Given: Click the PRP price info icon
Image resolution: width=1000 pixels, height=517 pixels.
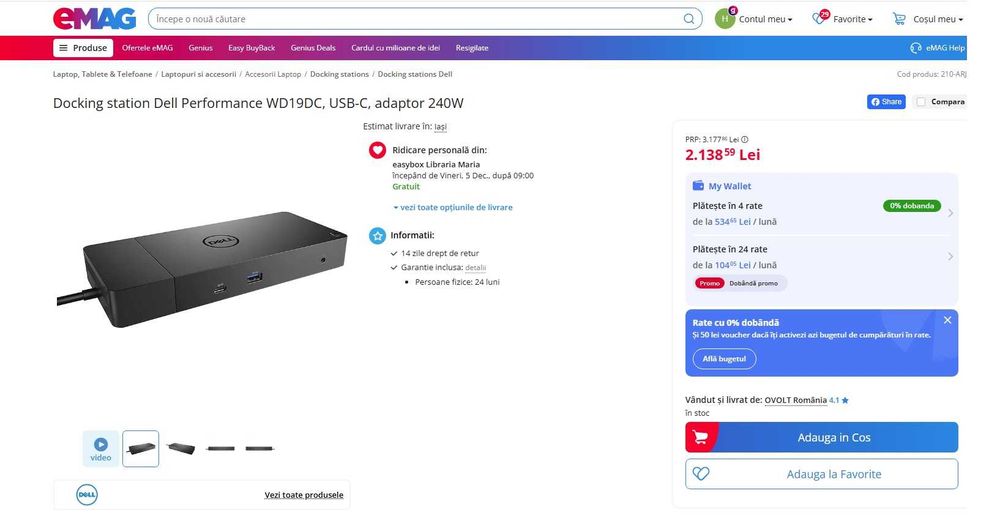Looking at the screenshot, I should point(745,140).
